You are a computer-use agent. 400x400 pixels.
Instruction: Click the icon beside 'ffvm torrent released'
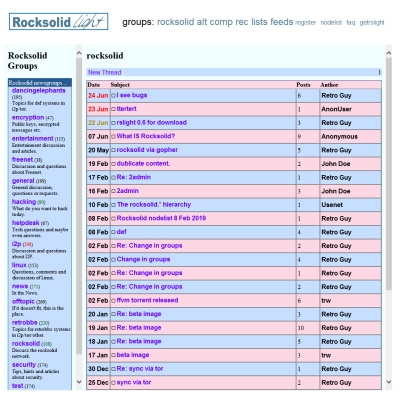tap(113, 300)
